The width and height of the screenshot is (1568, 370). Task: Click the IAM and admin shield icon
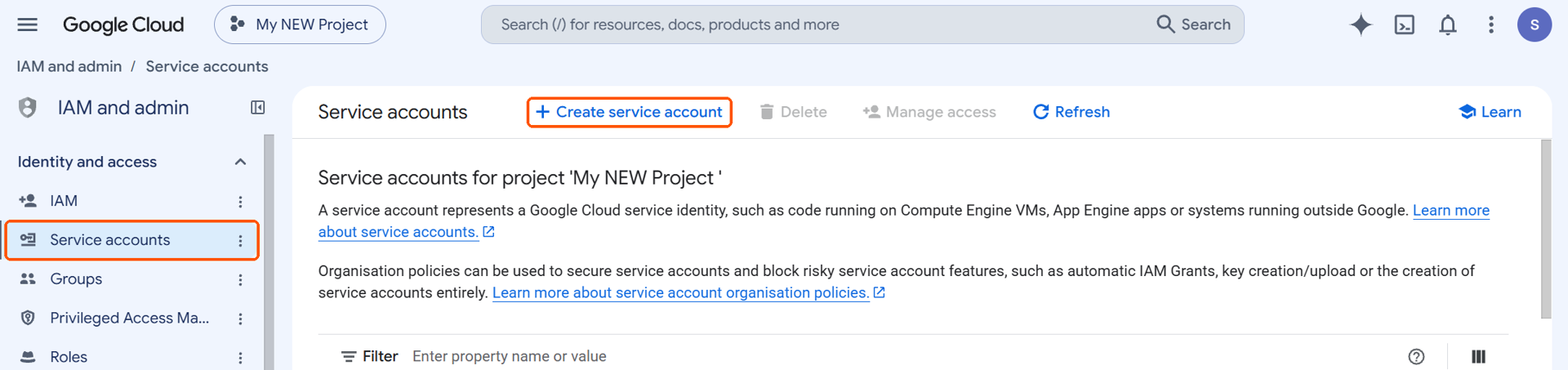28,108
